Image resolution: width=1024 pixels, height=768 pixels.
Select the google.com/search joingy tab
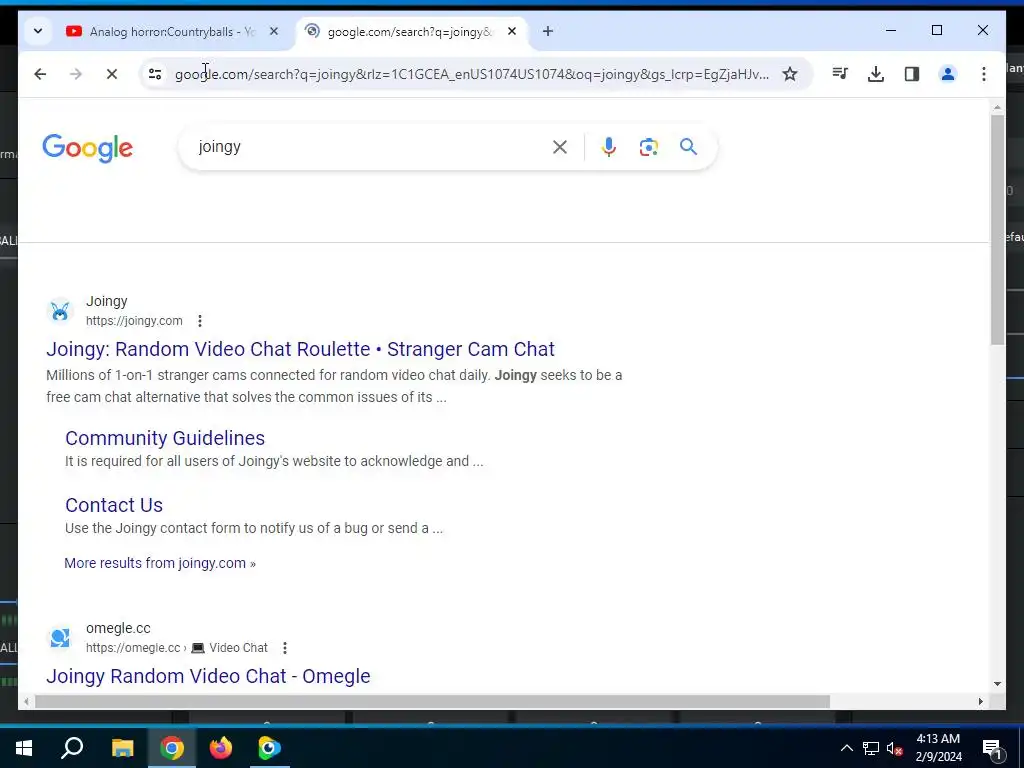pyautogui.click(x=409, y=31)
